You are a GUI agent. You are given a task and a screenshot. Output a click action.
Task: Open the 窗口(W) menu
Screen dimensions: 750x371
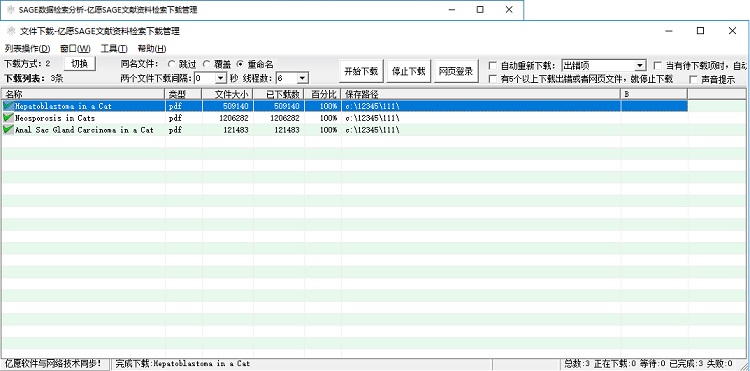(x=75, y=48)
